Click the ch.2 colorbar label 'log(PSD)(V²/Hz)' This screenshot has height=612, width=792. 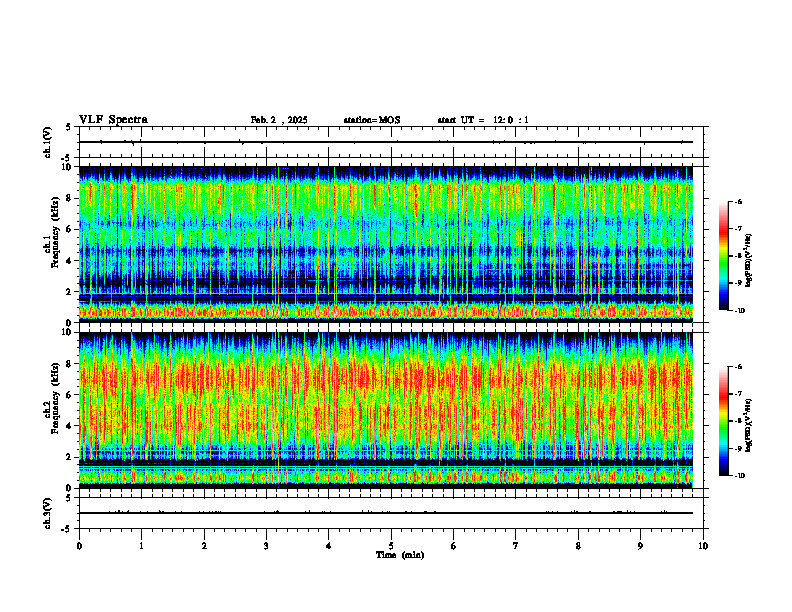click(x=749, y=425)
